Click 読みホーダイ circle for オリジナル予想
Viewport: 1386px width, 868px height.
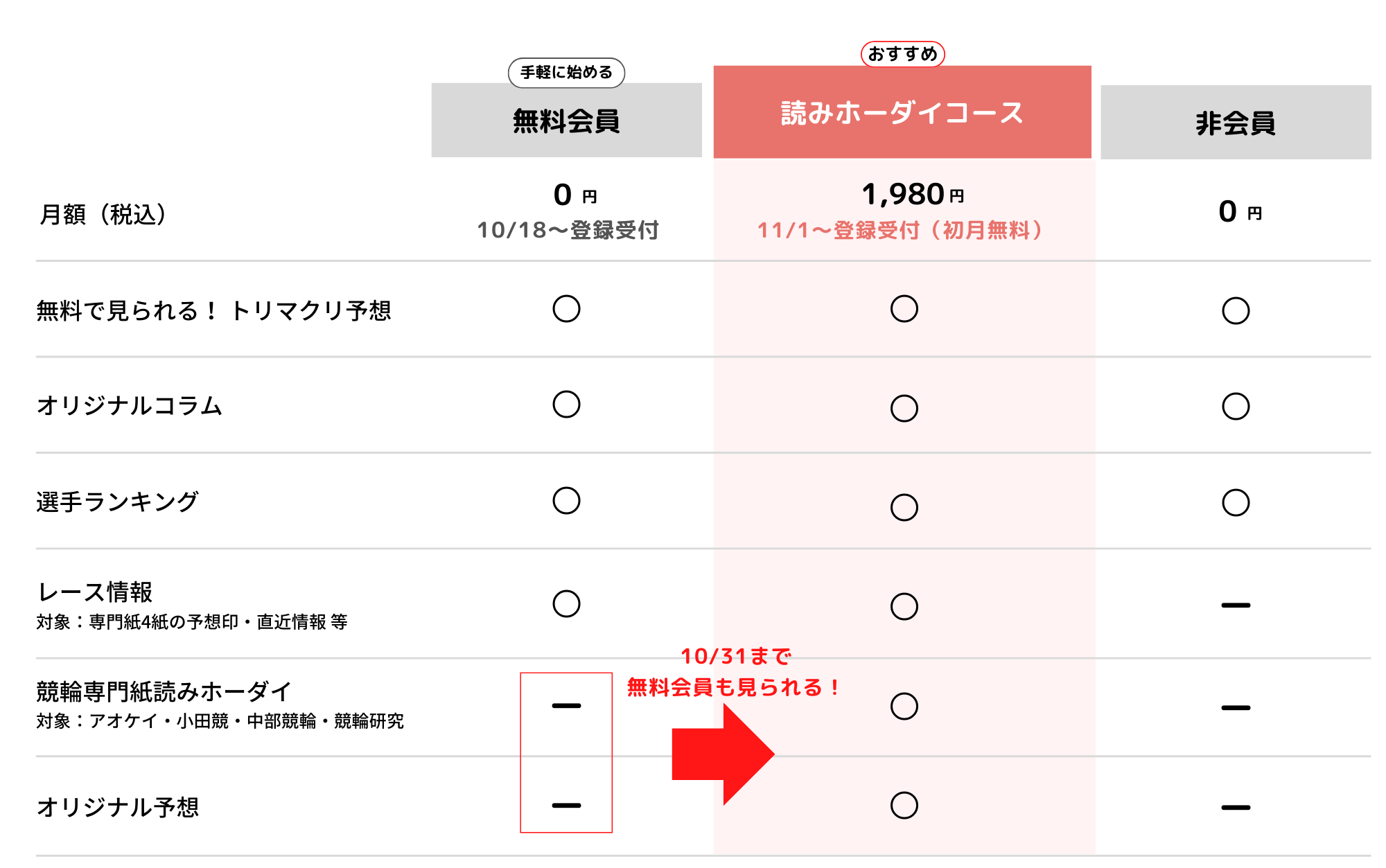[x=904, y=806]
